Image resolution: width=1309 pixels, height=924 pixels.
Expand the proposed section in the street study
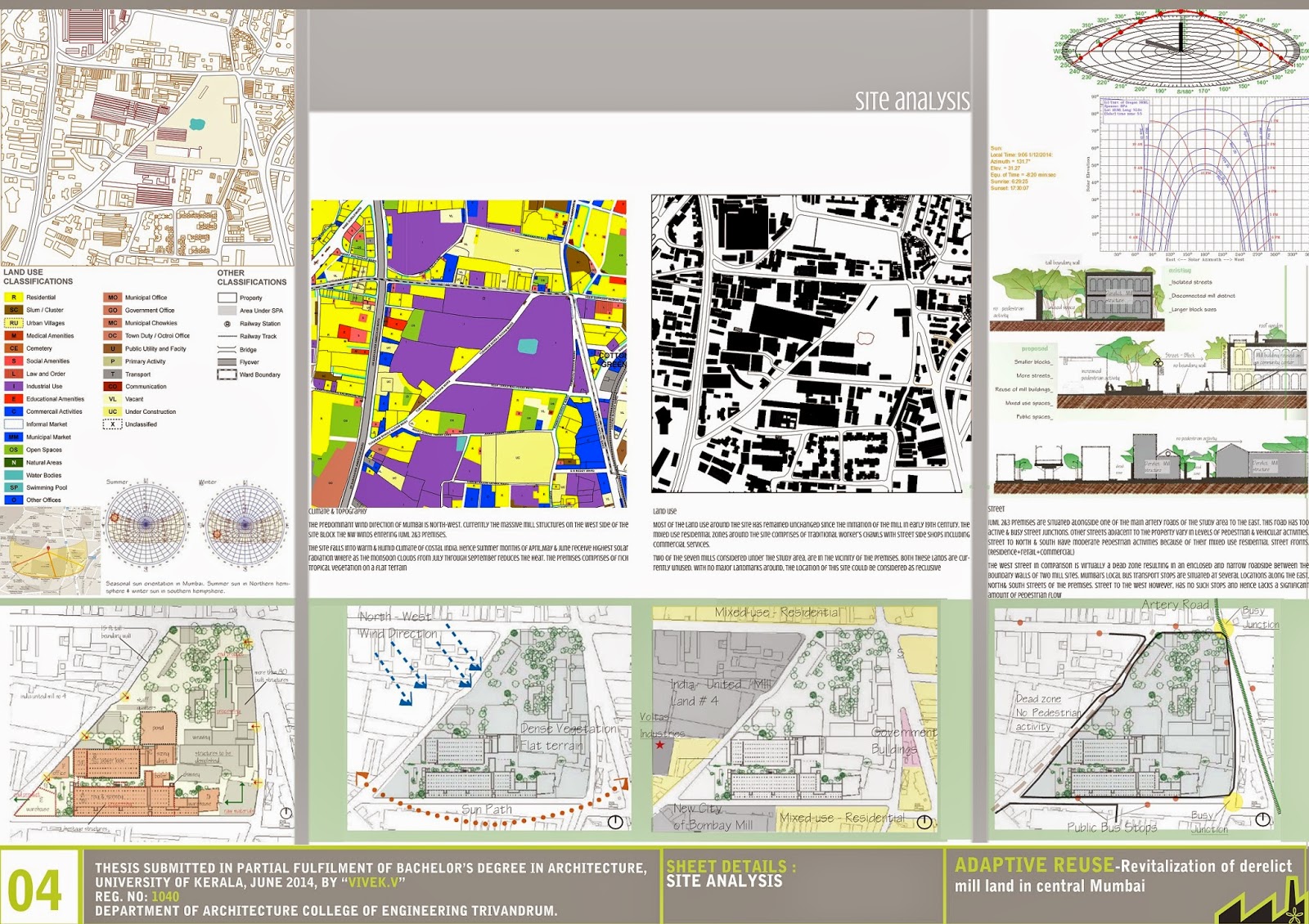pyautogui.click(x=1034, y=348)
